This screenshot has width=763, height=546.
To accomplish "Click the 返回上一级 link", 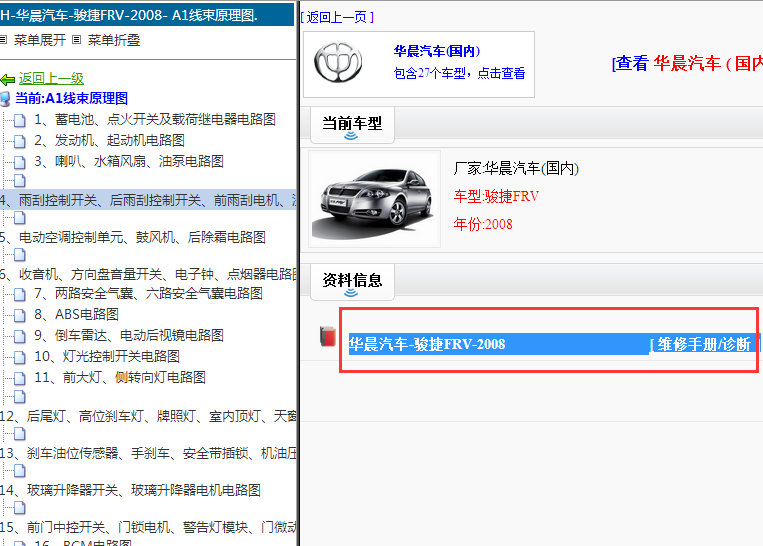I will pos(51,78).
